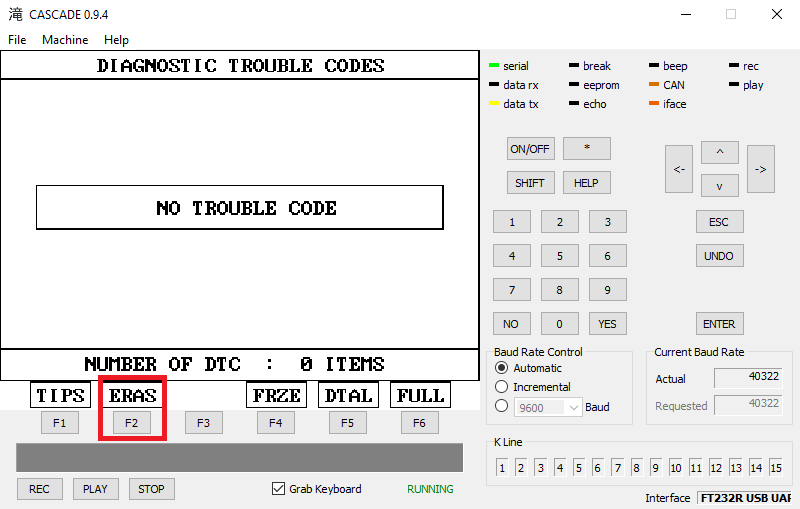The image size is (800, 509).
Task: Open the File menu
Action: tap(17, 40)
